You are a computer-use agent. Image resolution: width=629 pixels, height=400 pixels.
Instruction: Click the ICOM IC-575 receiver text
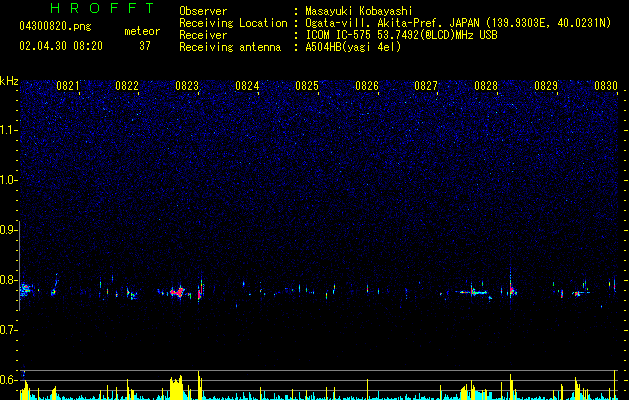401,35
